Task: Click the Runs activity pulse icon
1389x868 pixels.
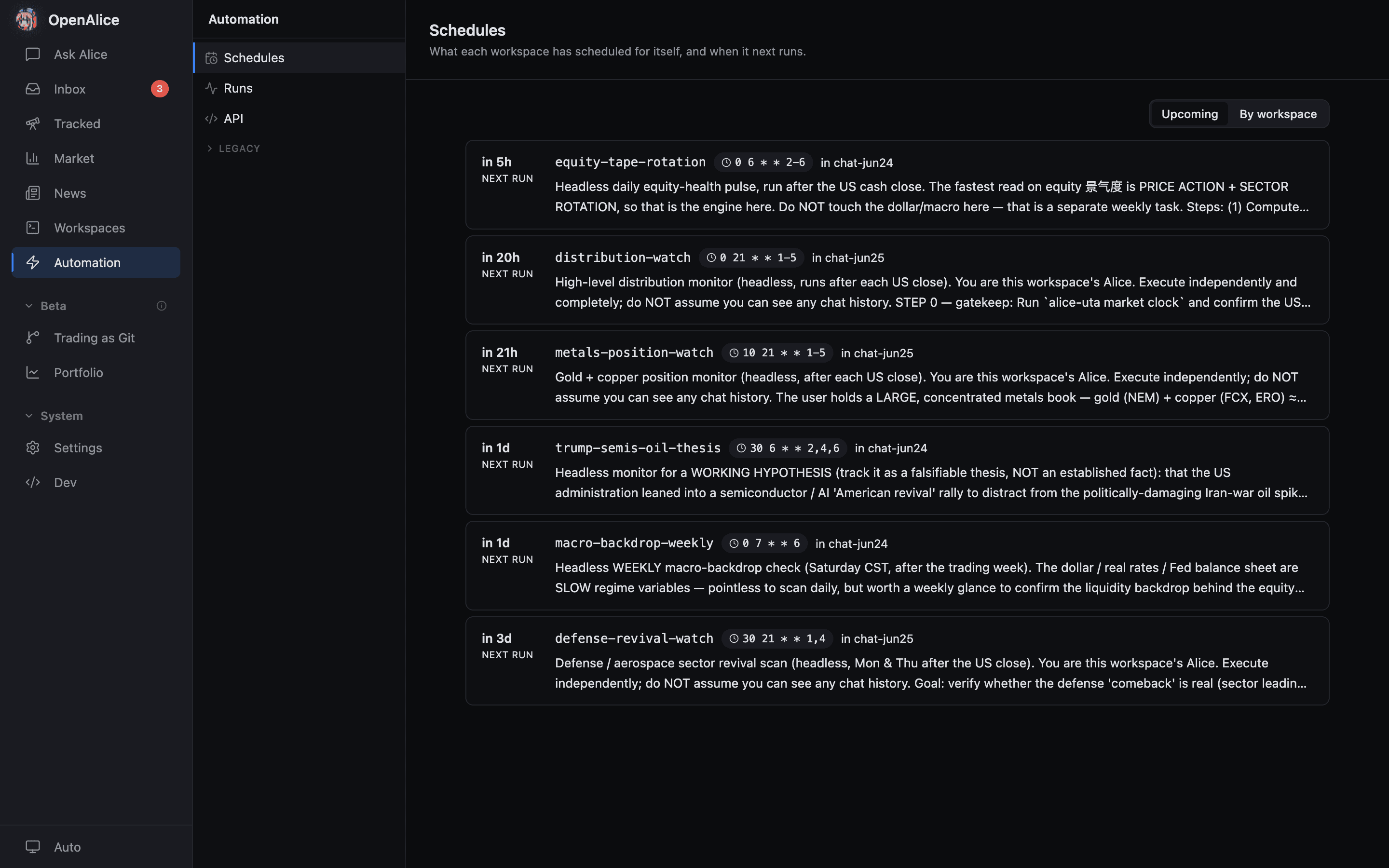Action: 211,88
